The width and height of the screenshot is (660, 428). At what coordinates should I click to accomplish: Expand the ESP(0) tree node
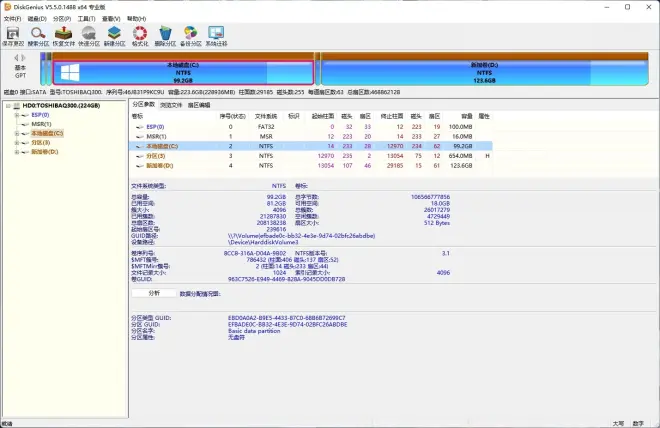tap(17, 115)
